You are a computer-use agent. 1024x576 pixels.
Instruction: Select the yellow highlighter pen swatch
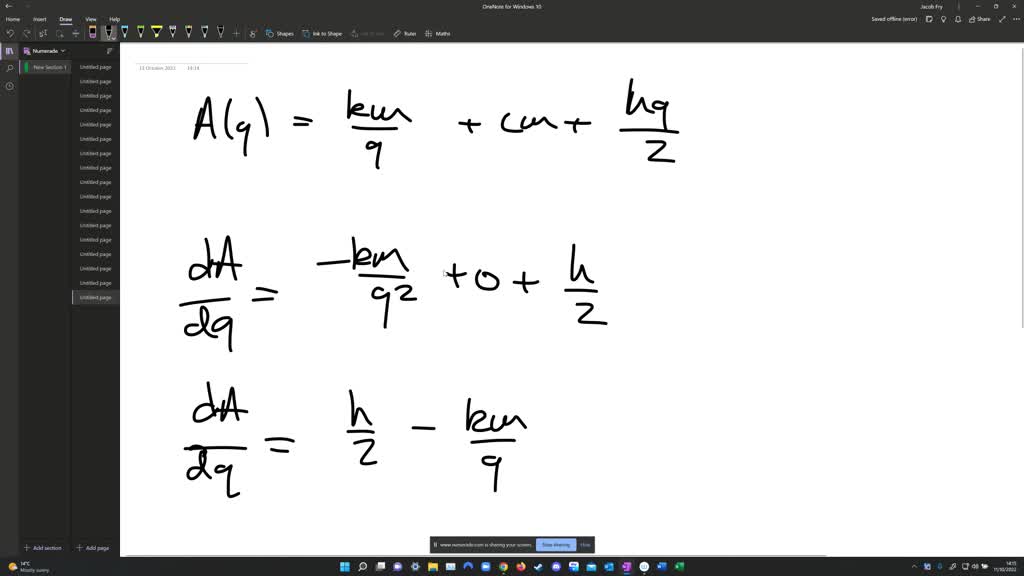(x=157, y=33)
